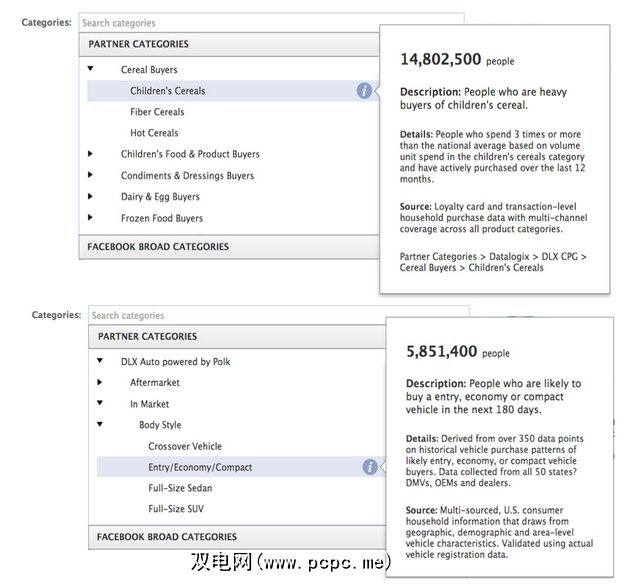The height and width of the screenshot is (585, 625).
Task: Select the Body Style label
Action: [x=160, y=425]
